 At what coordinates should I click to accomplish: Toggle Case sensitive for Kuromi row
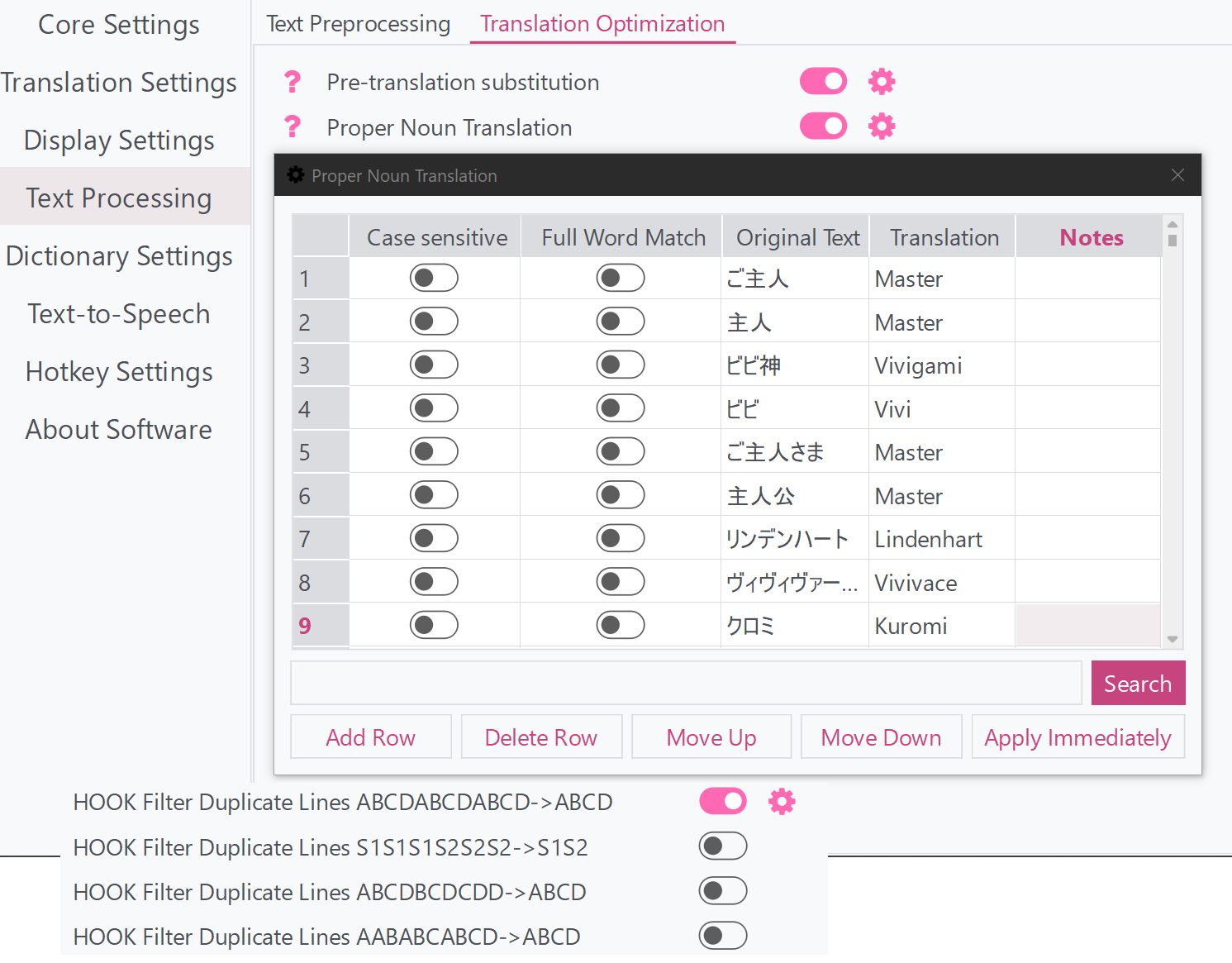434,626
